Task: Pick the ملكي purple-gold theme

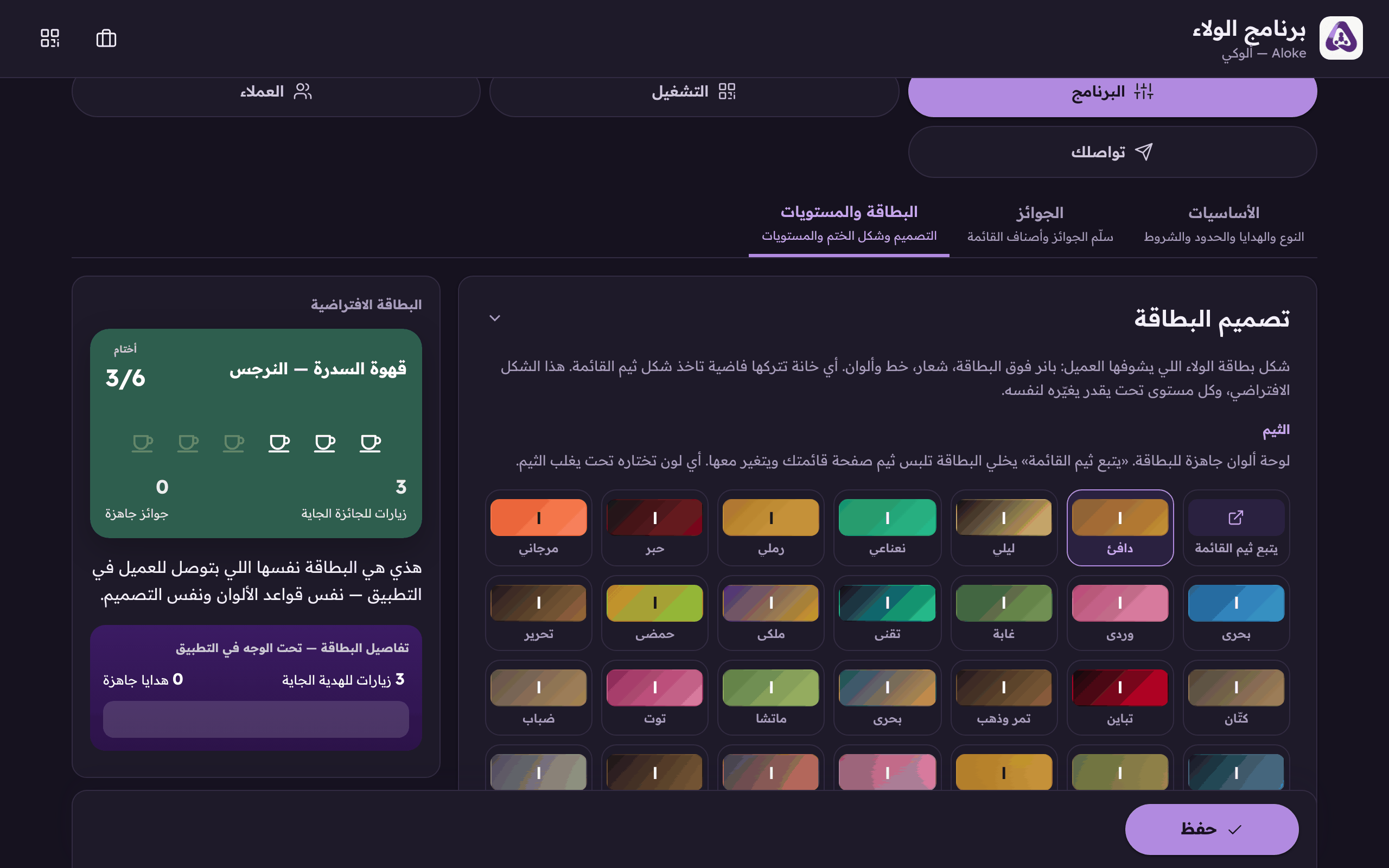Action: click(x=770, y=612)
